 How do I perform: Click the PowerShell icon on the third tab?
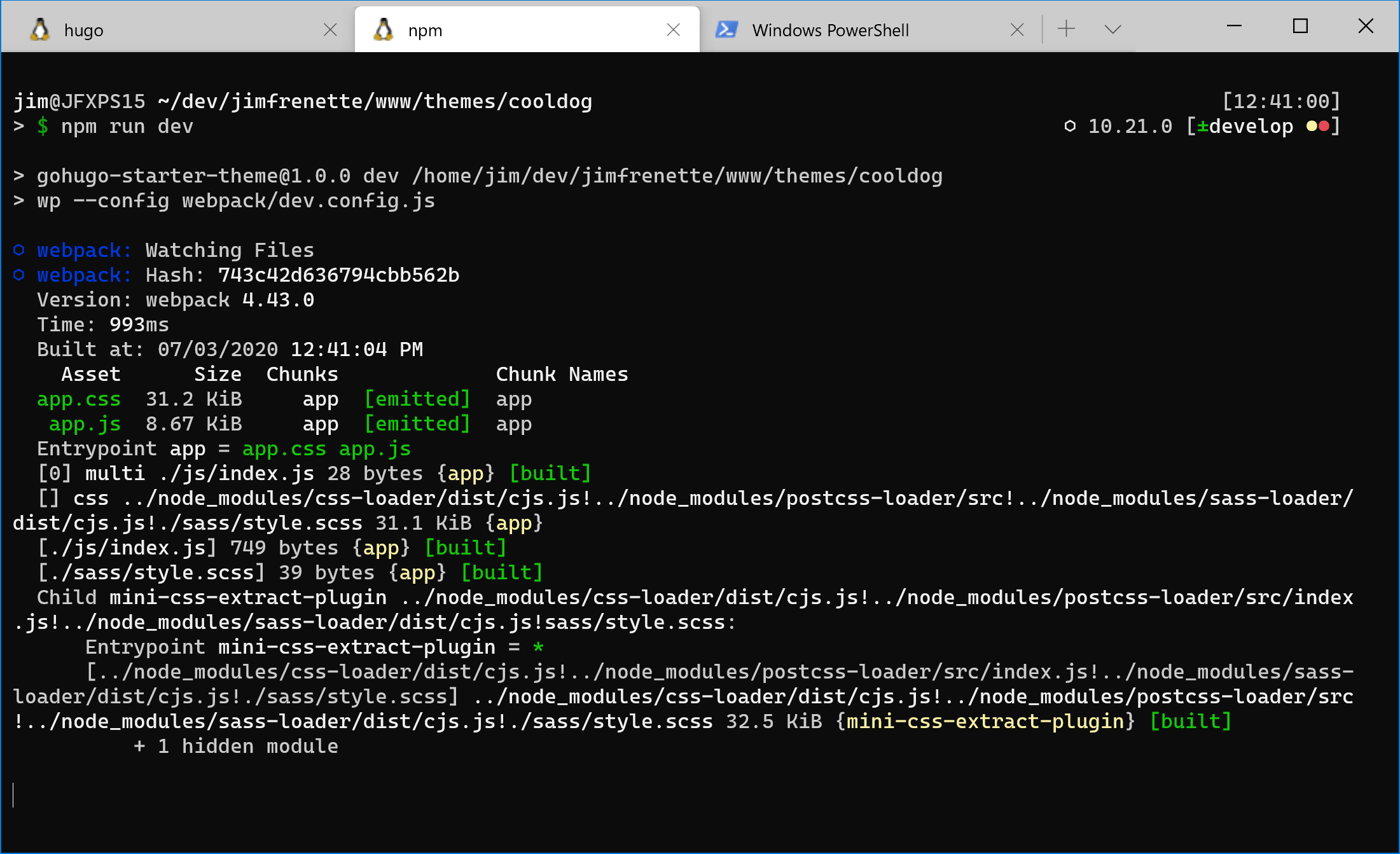click(726, 29)
